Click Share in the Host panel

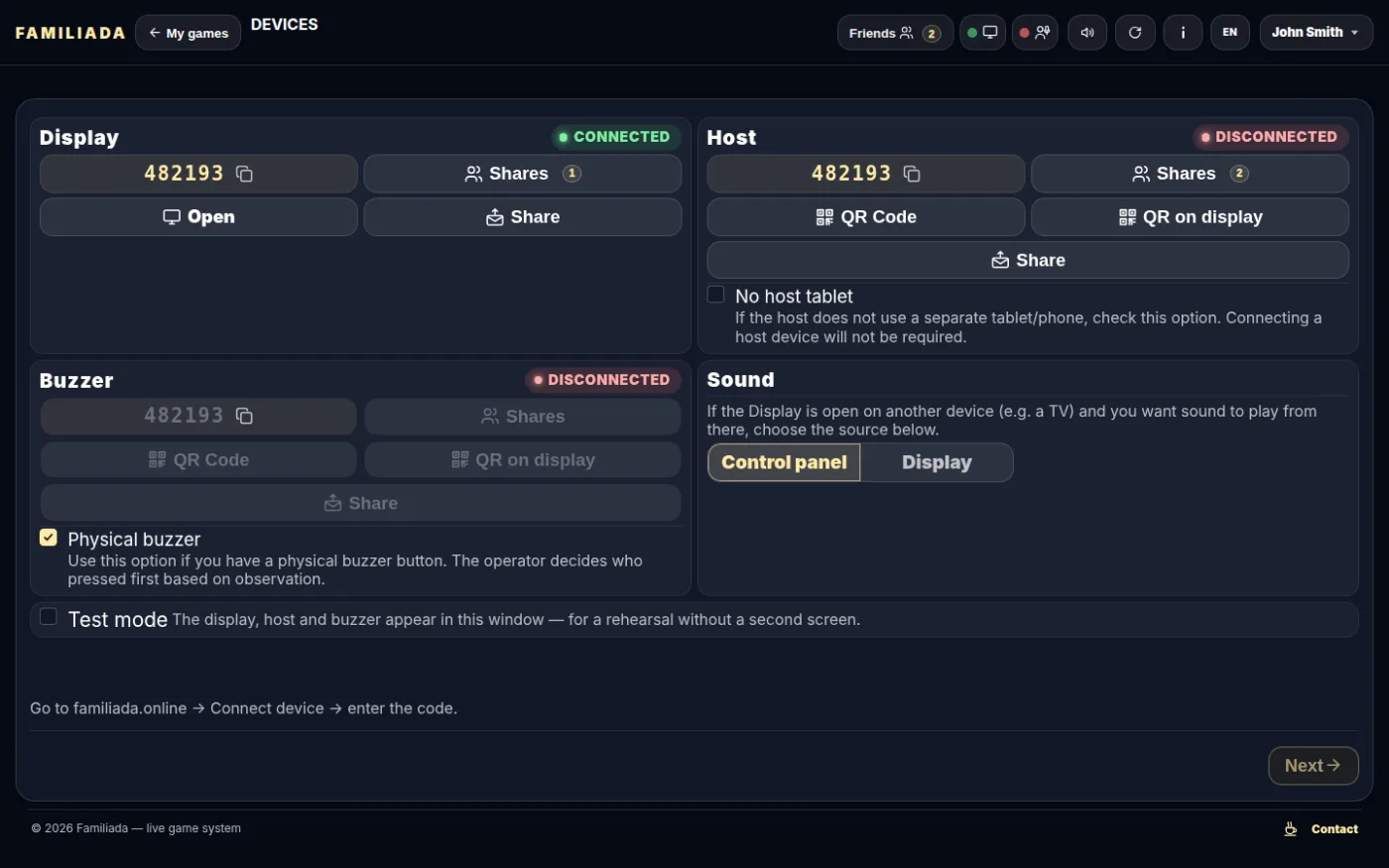tap(1028, 260)
